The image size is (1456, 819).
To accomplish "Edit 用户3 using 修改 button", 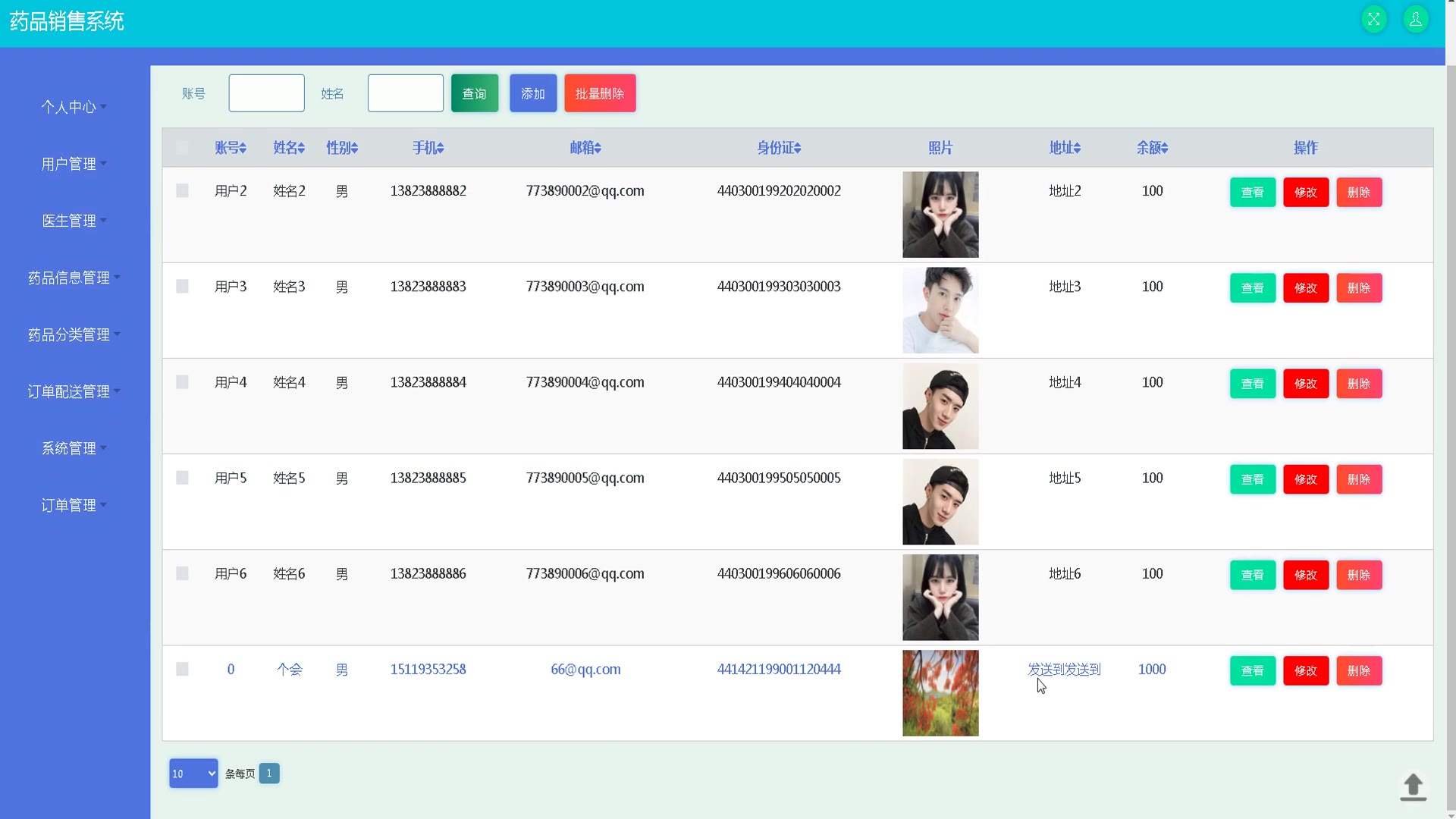I will click(1306, 288).
